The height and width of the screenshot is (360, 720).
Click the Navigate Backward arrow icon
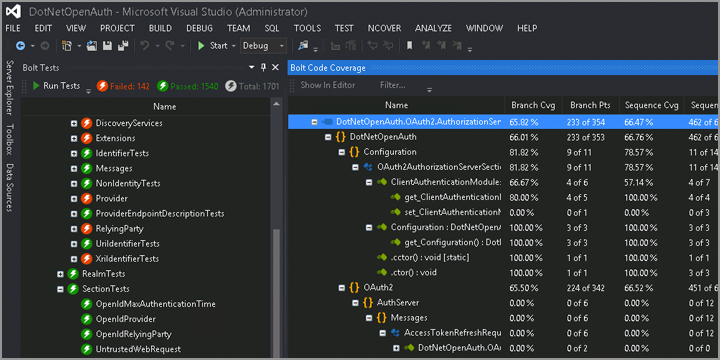pos(20,46)
